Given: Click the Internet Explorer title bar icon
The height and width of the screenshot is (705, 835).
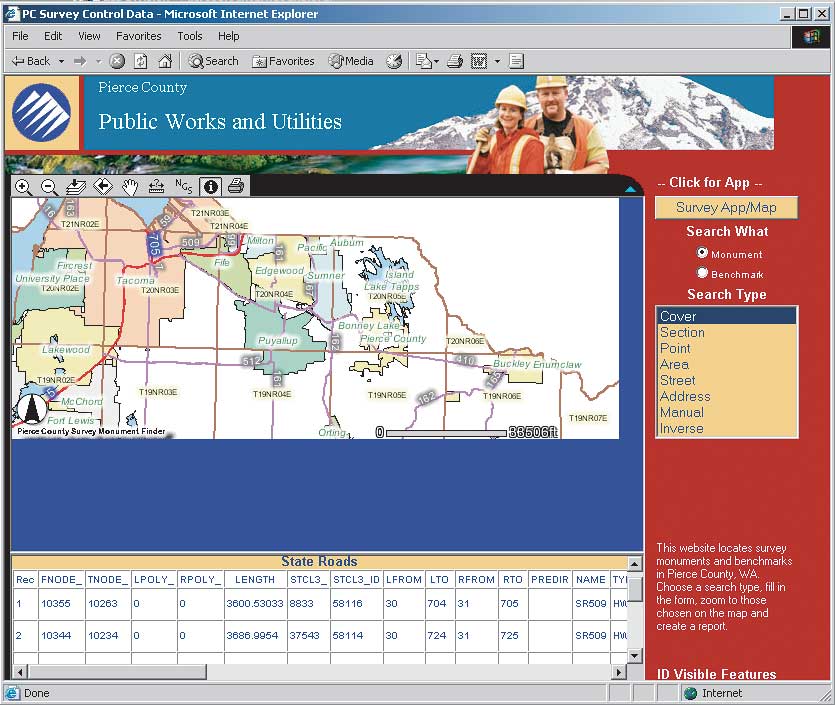Looking at the screenshot, I should 12,13.
